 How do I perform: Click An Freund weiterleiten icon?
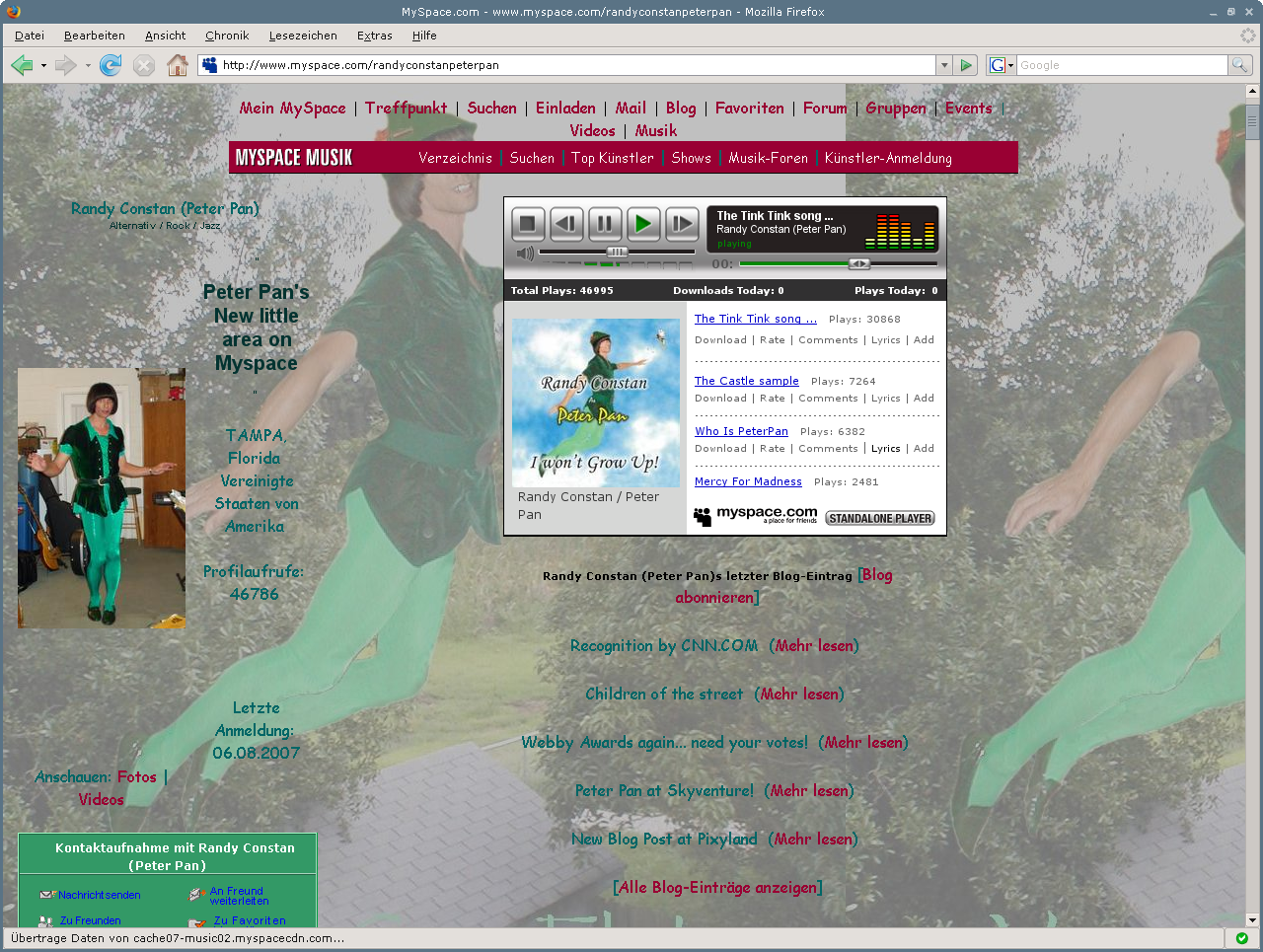(197, 895)
